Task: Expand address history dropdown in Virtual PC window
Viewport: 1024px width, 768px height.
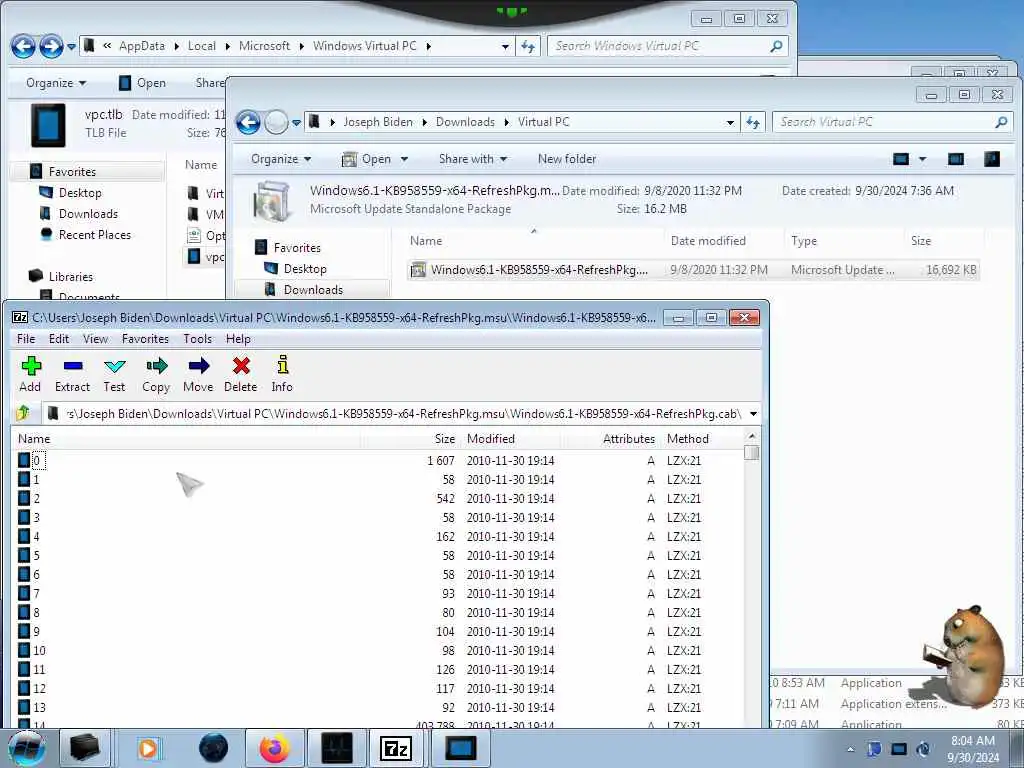Action: coord(729,122)
